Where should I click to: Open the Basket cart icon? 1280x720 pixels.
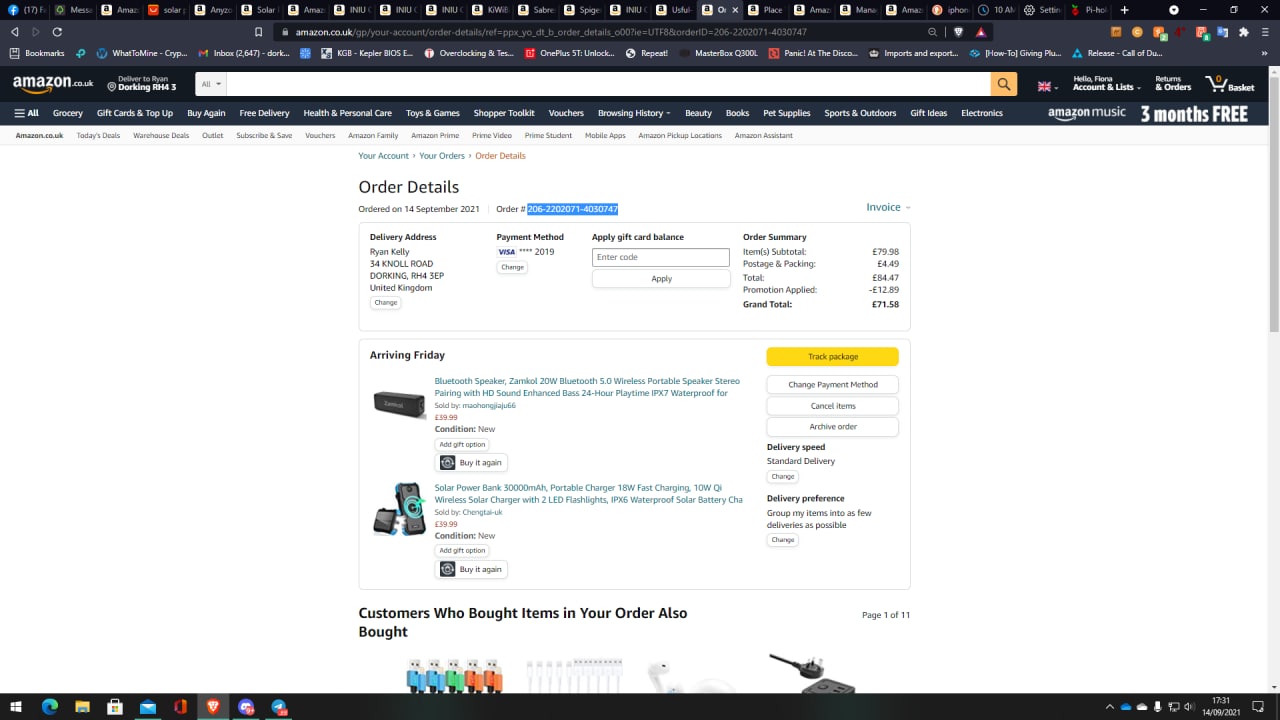coord(1229,84)
